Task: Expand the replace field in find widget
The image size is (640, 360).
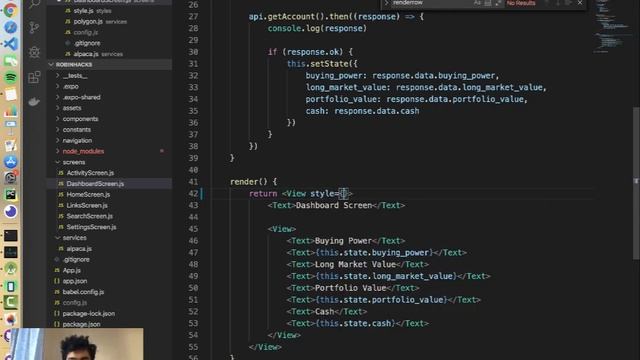Action: 386,3
